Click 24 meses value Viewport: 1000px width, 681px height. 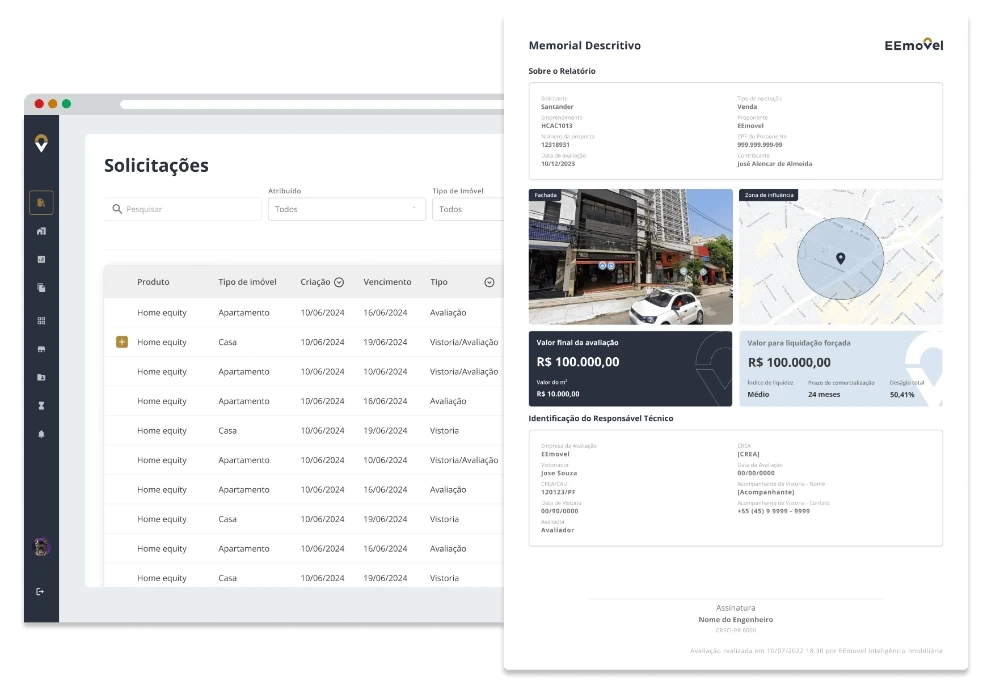coord(824,395)
